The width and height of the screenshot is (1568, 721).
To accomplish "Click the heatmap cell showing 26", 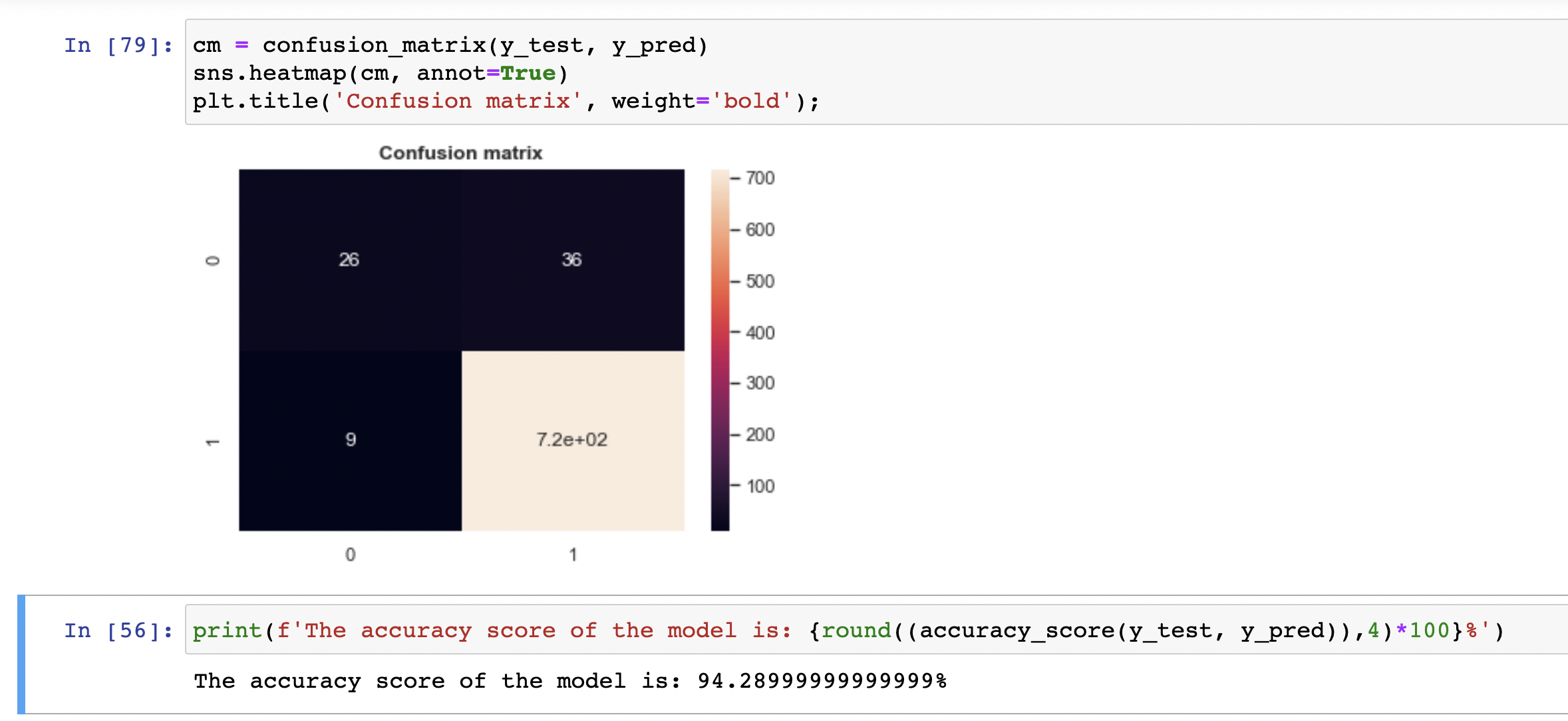I will pyautogui.click(x=349, y=261).
